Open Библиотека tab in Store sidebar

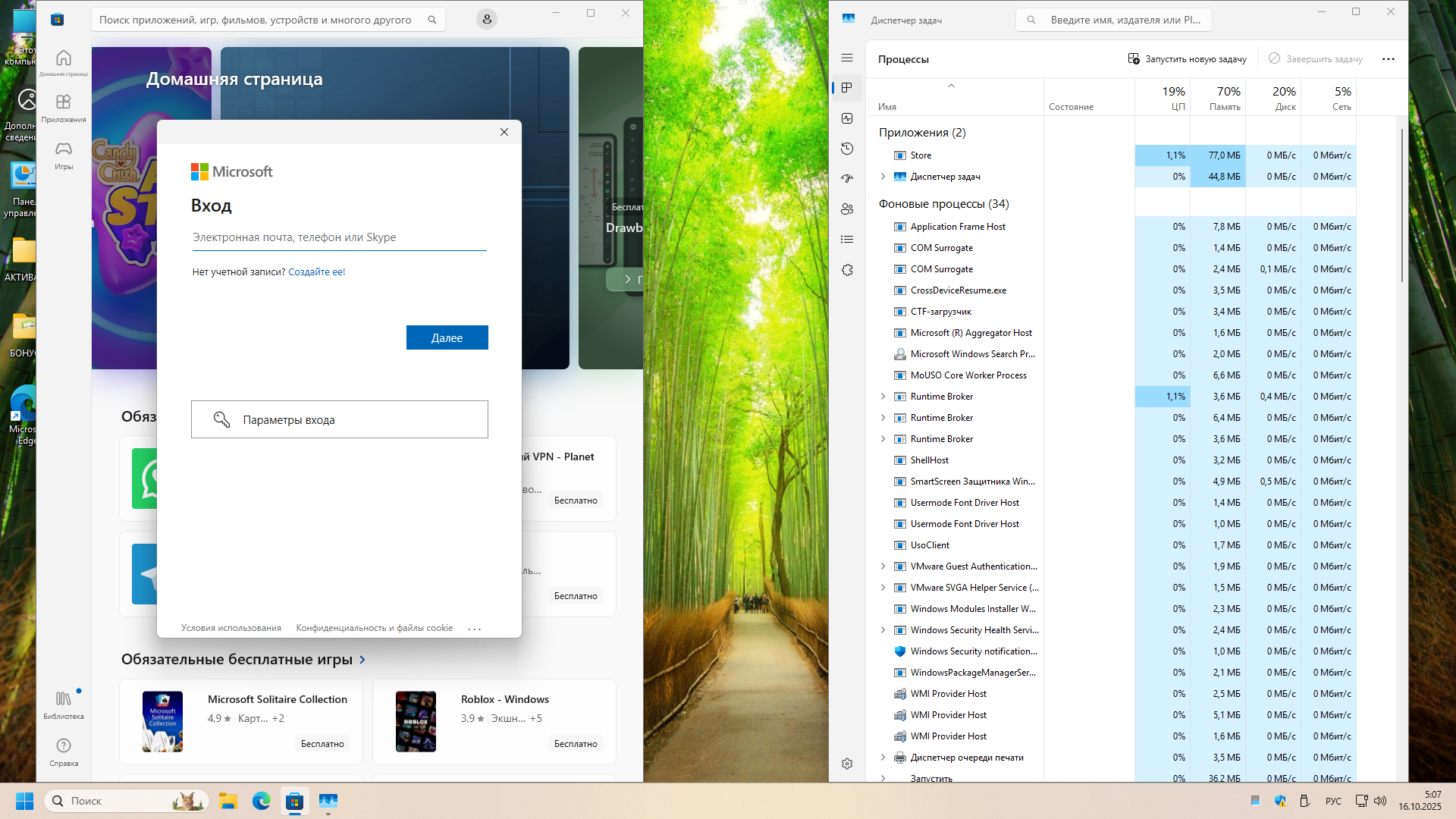point(64,704)
